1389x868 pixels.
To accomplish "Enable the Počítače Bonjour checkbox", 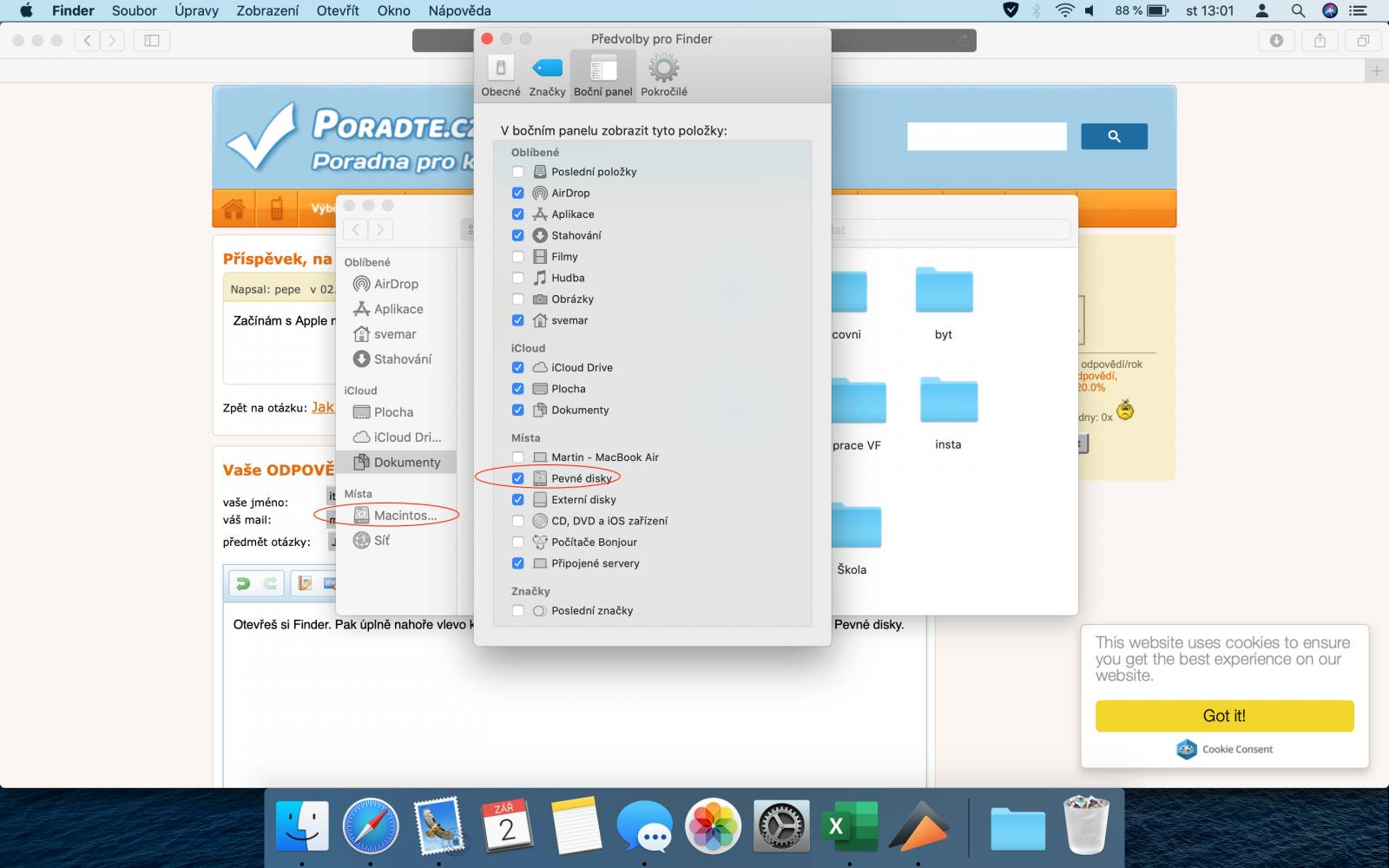I will pyautogui.click(x=518, y=542).
